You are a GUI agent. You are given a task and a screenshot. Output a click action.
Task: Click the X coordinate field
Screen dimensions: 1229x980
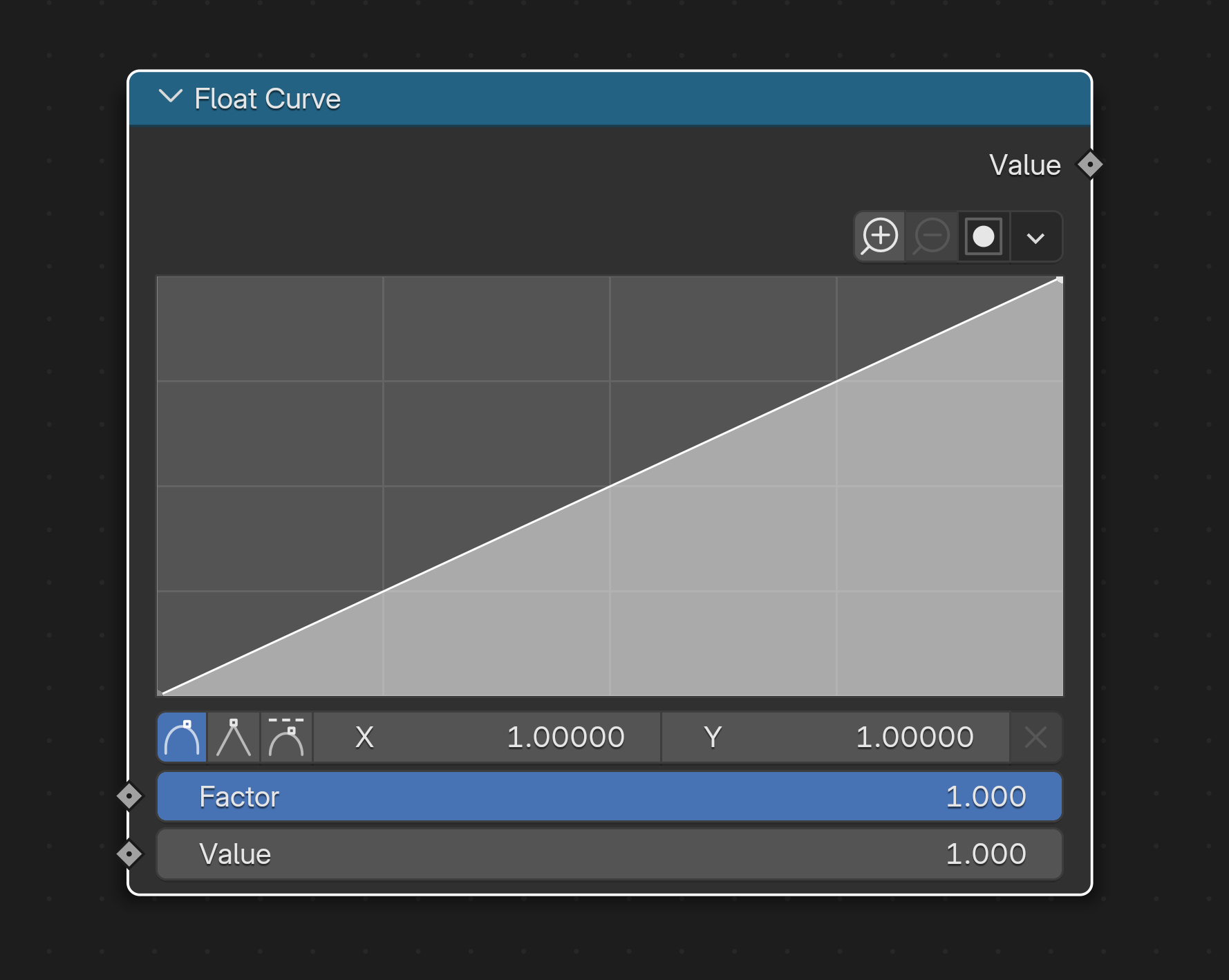click(487, 737)
